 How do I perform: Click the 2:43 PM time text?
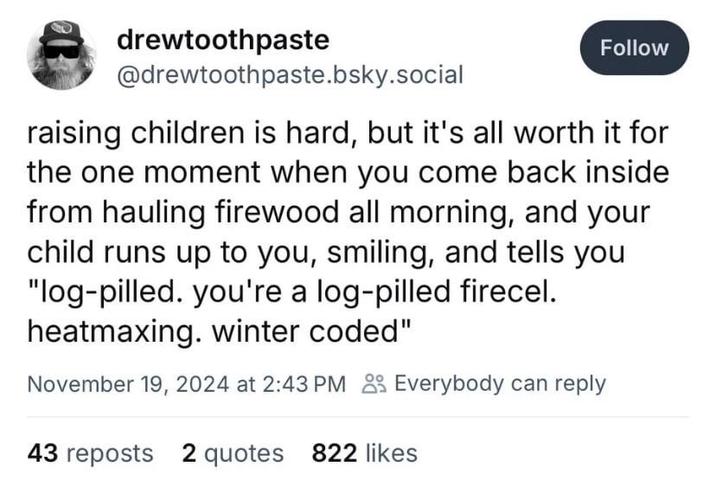click(309, 384)
